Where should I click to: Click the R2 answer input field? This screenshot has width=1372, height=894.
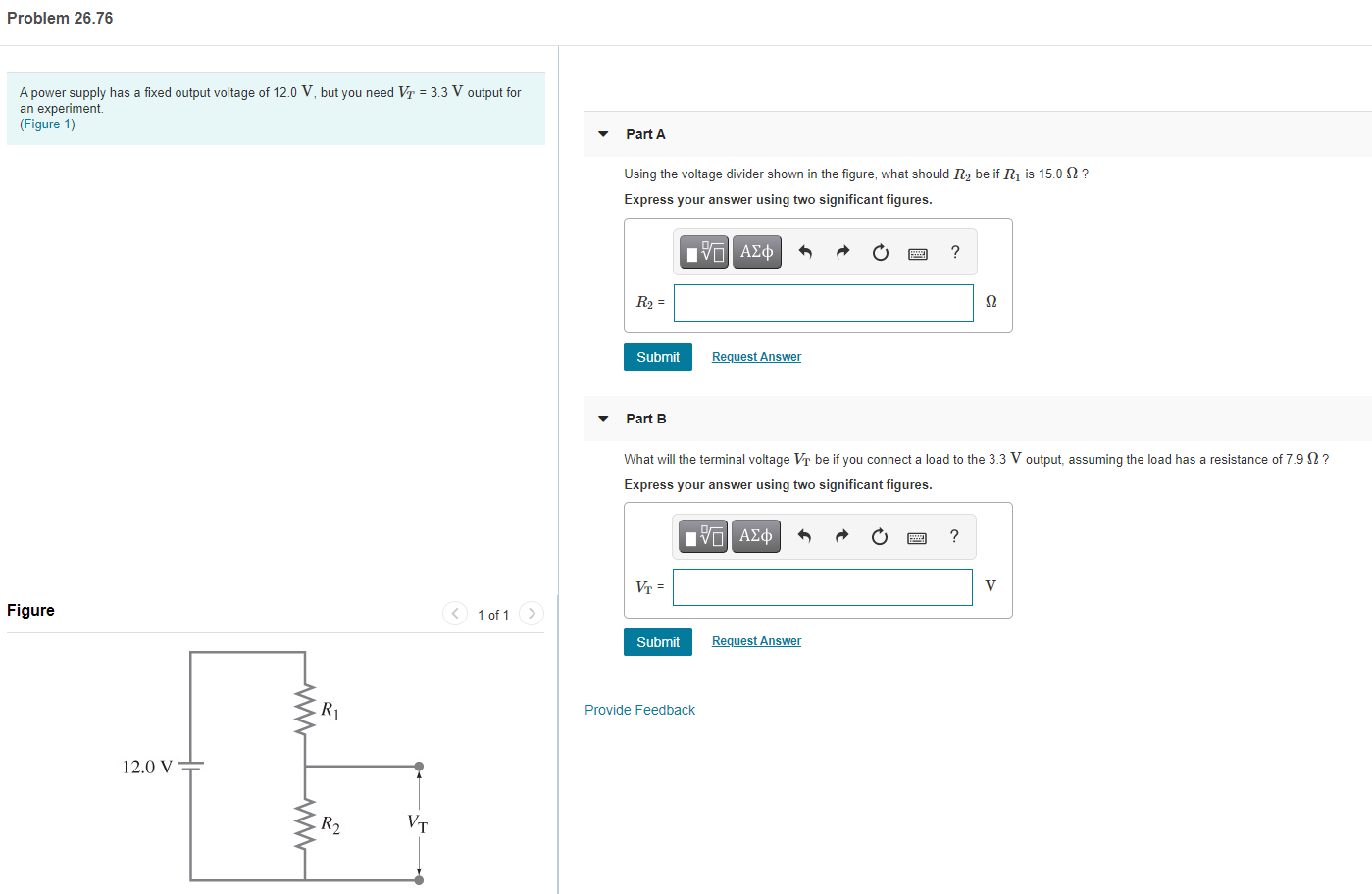click(824, 303)
